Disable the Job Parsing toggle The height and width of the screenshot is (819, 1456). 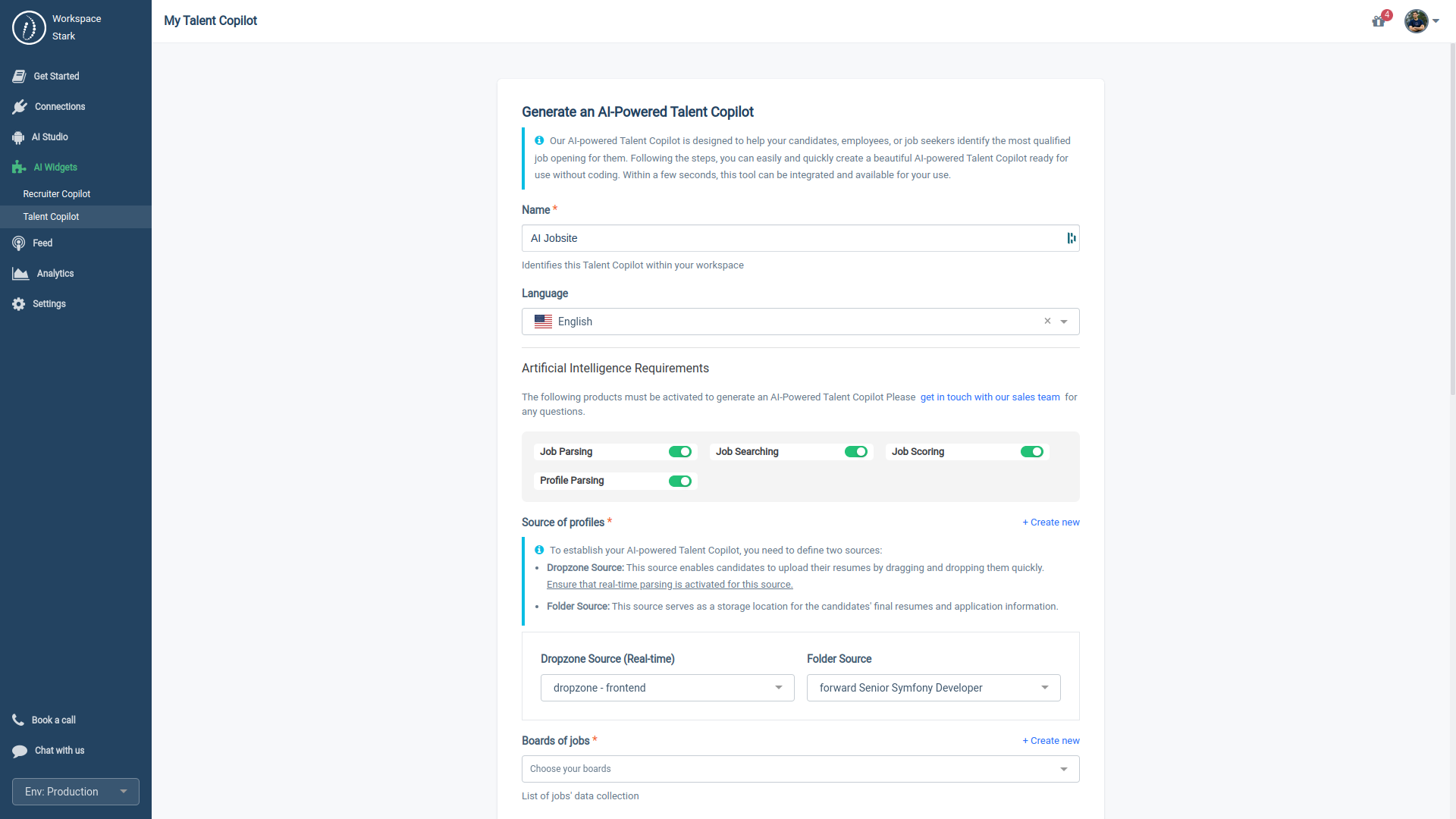click(x=680, y=451)
